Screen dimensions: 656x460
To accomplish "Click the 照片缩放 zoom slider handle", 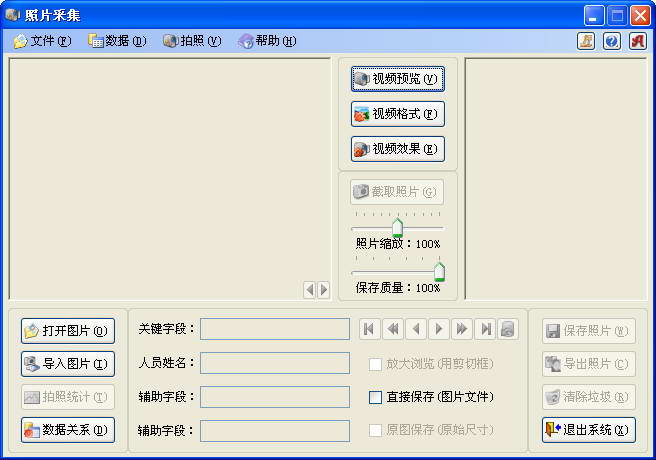I will pos(397,227).
